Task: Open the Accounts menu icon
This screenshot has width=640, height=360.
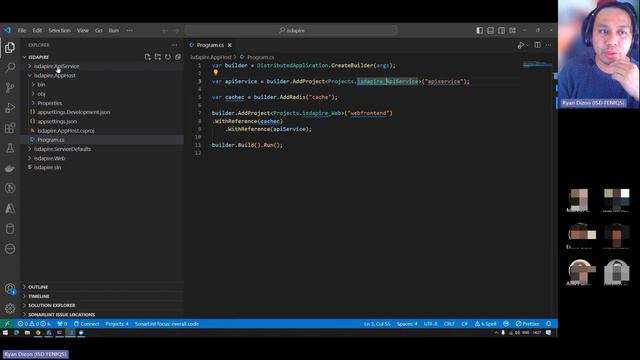Action: (10, 289)
